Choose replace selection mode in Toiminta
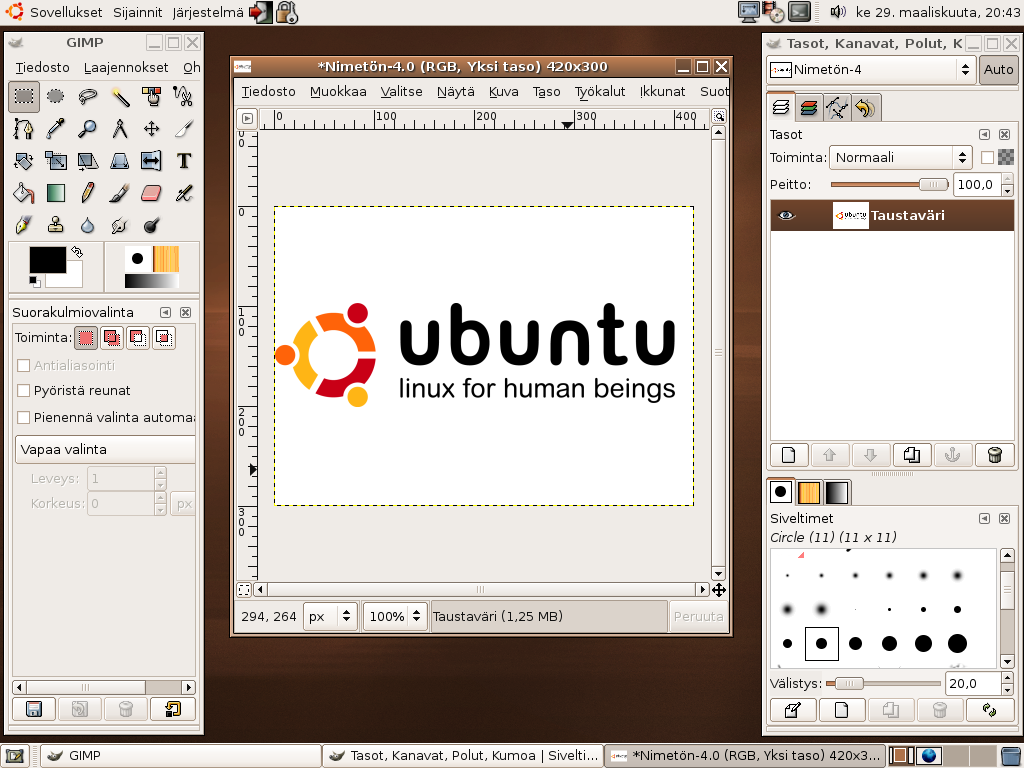 pos(86,338)
